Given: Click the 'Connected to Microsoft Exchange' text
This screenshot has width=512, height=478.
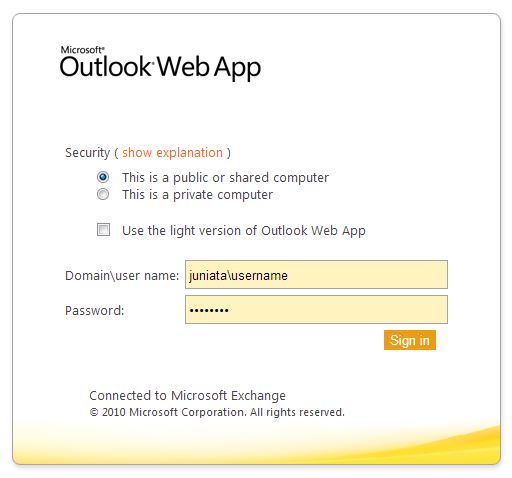Looking at the screenshot, I should click(x=187, y=396).
